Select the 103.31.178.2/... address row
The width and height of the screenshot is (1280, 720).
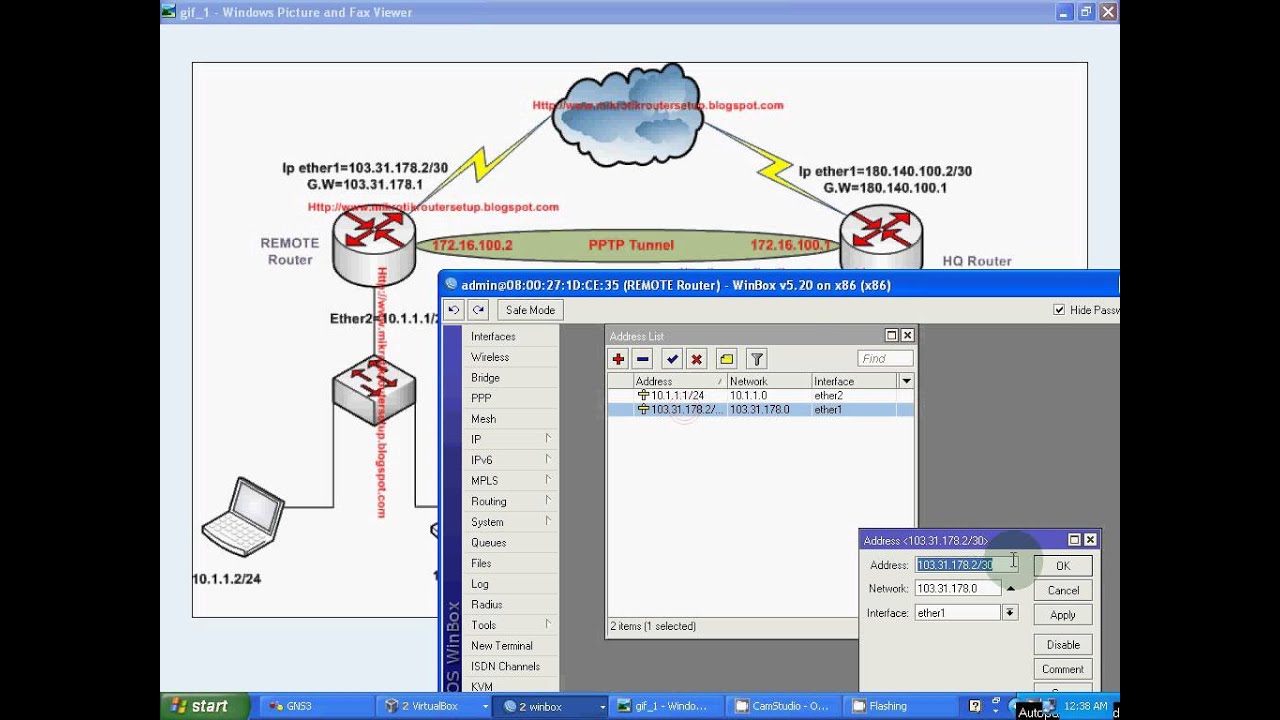(x=760, y=409)
